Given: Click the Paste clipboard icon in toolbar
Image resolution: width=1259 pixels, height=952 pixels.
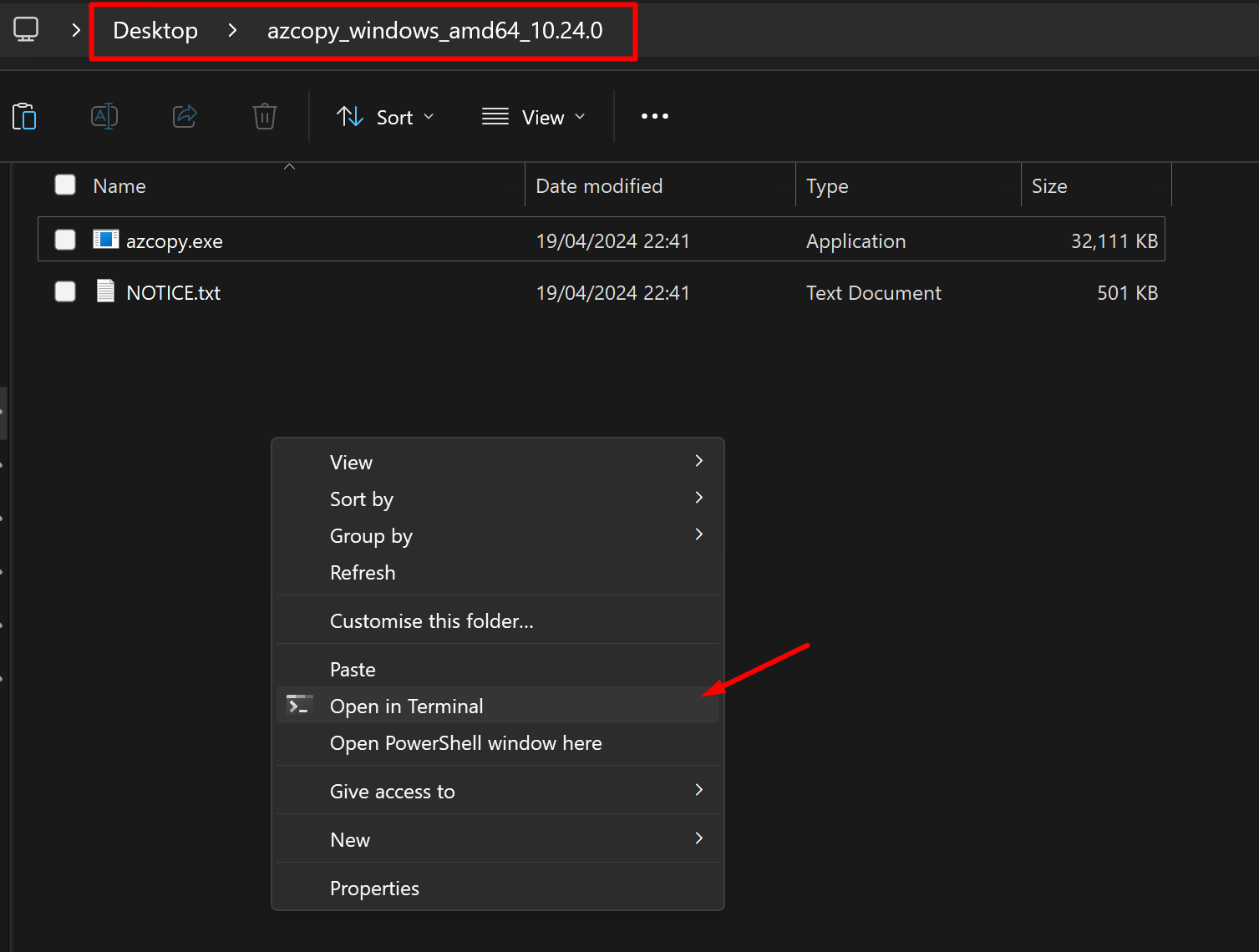Looking at the screenshot, I should click(24, 116).
